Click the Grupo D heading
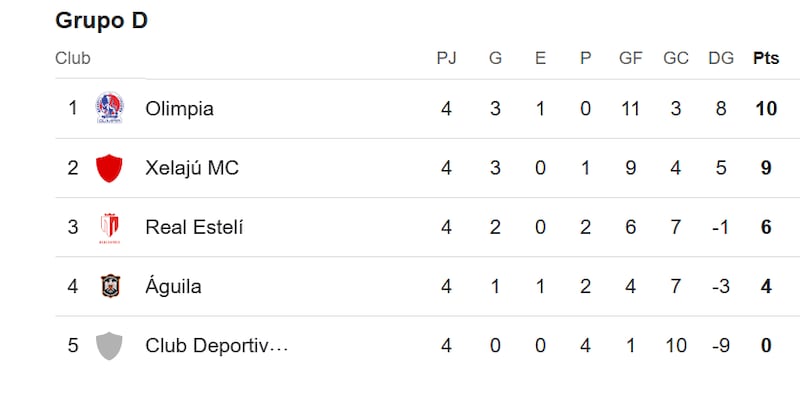The height and width of the screenshot is (399, 800). point(102,21)
